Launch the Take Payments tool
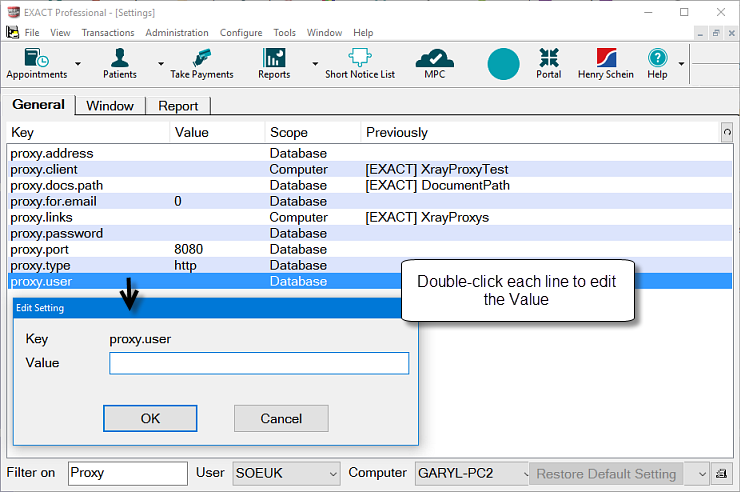This screenshot has height=492, width=740. (x=202, y=64)
